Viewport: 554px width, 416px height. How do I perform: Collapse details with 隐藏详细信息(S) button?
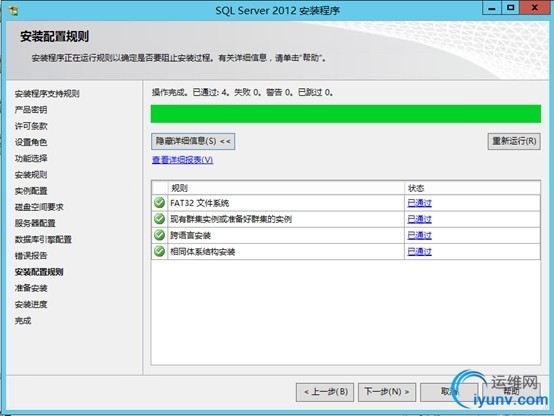click(x=193, y=141)
